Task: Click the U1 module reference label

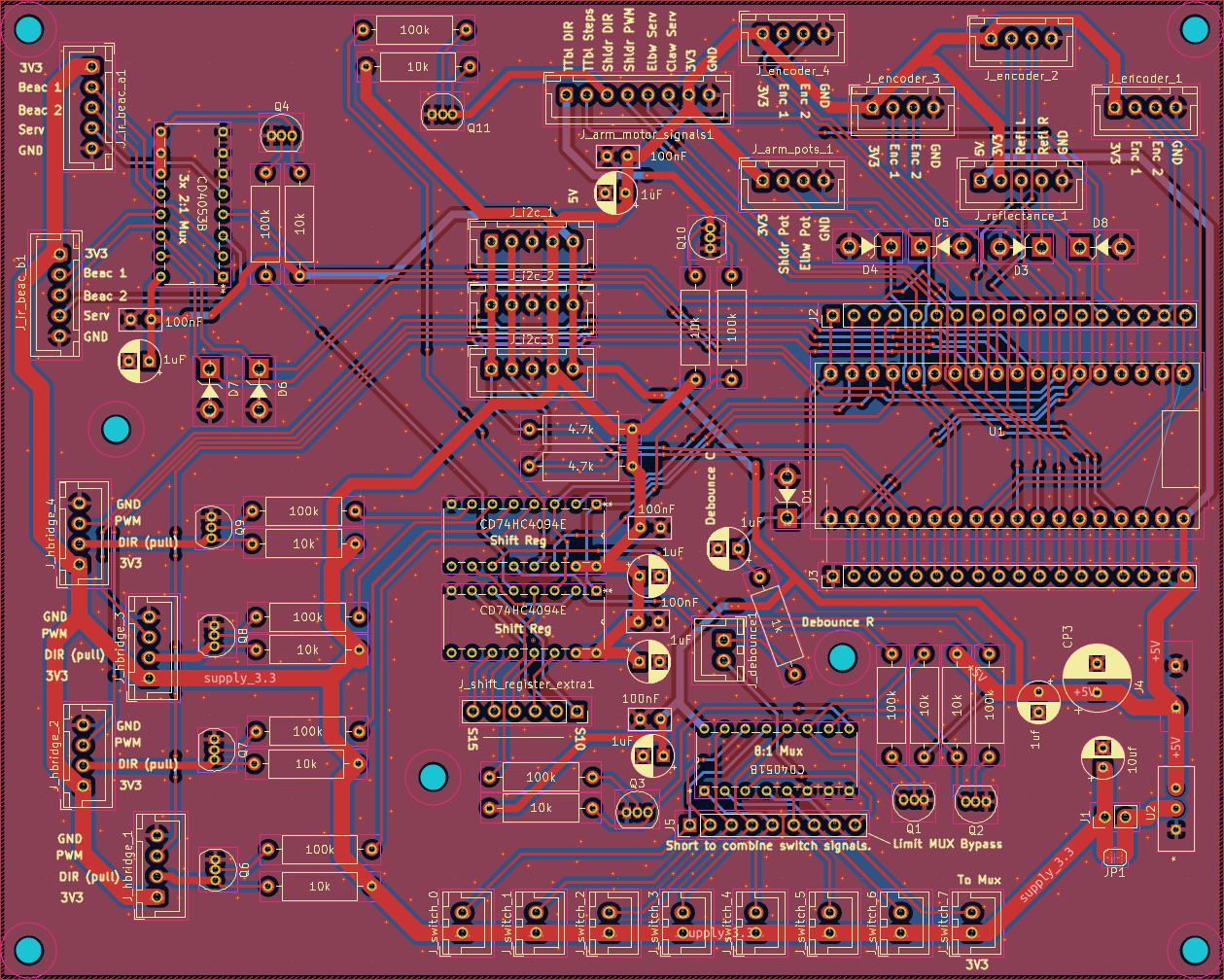Action: (x=996, y=430)
